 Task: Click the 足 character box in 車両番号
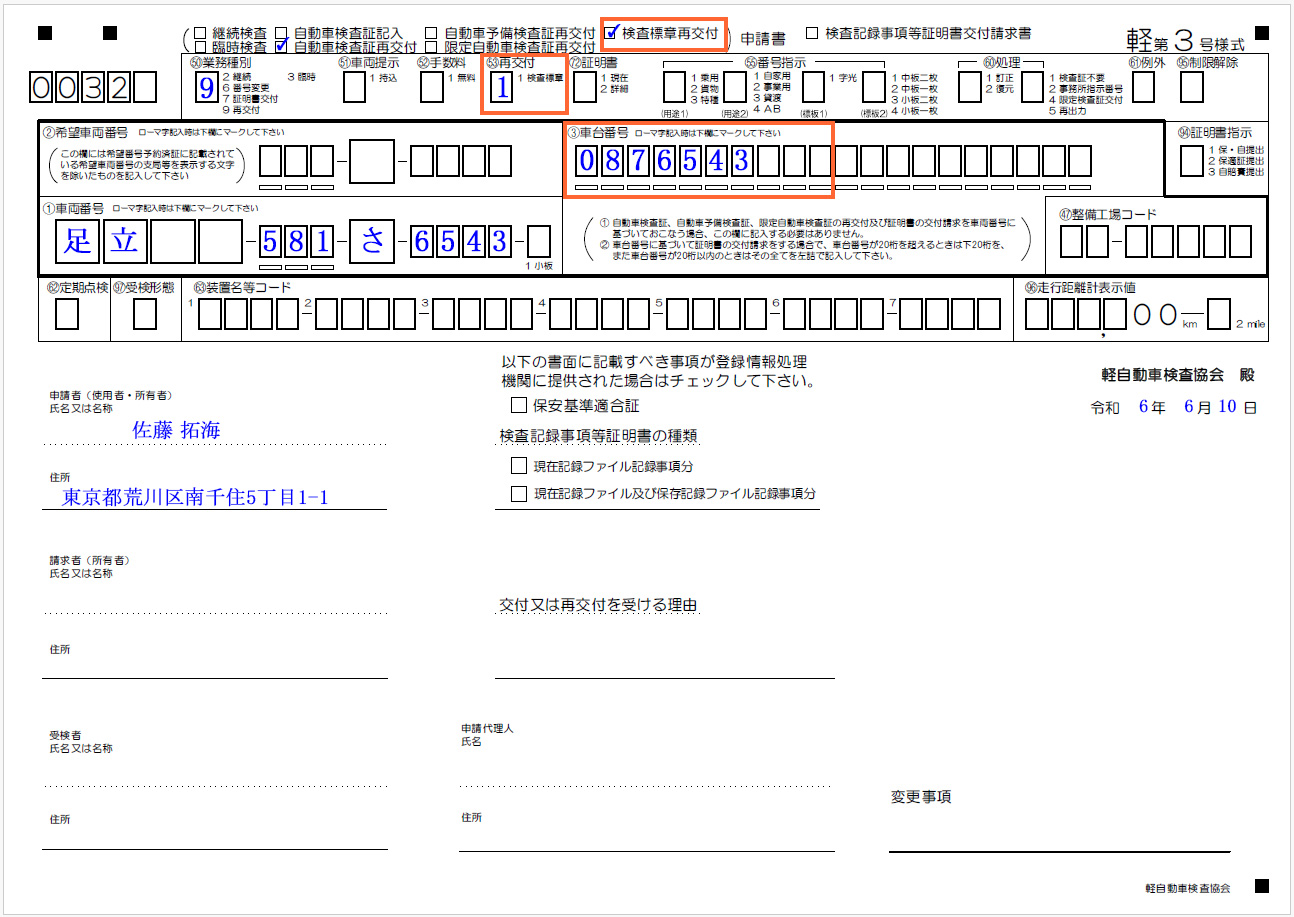[x=78, y=242]
